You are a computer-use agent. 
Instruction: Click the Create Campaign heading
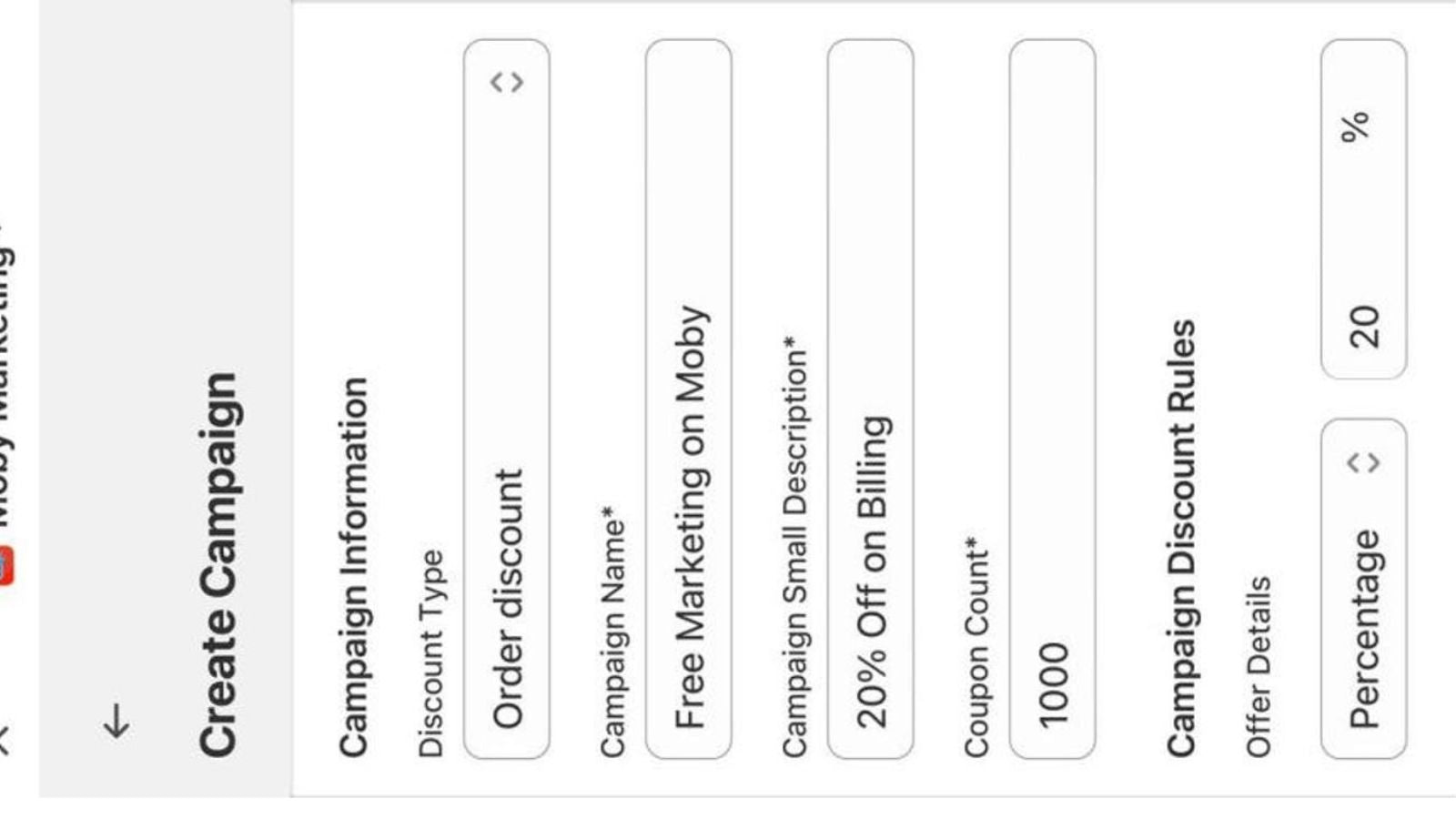pos(218,564)
